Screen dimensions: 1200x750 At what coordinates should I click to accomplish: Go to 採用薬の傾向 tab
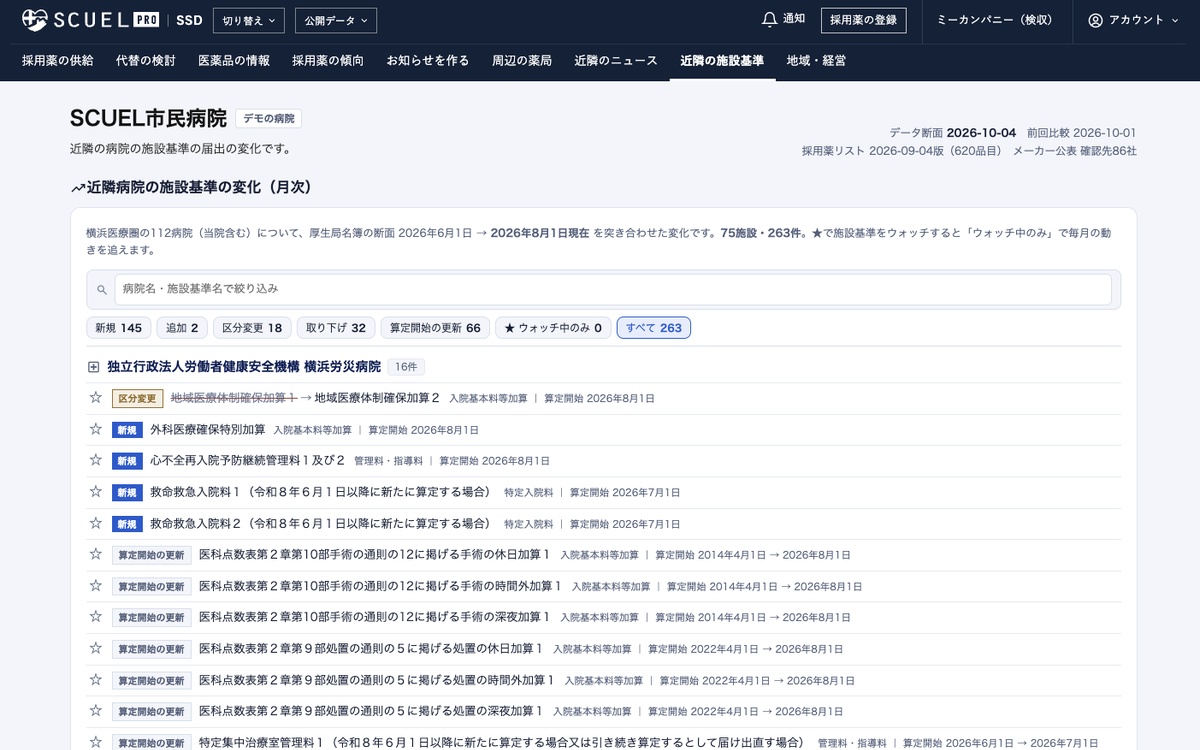(328, 60)
